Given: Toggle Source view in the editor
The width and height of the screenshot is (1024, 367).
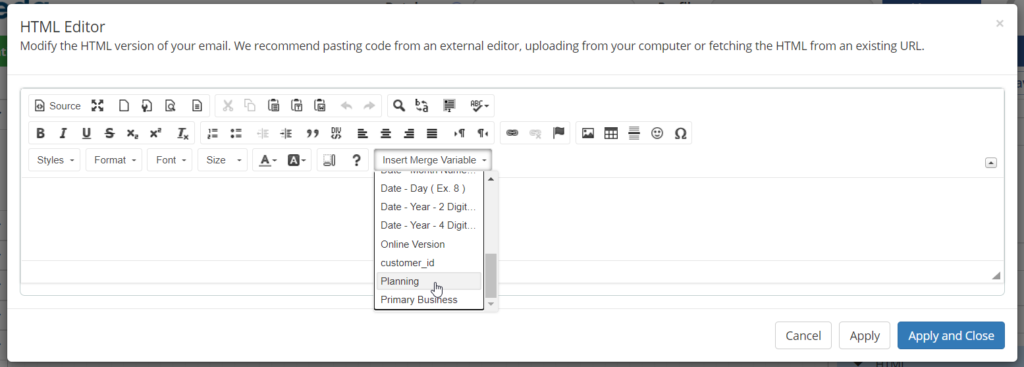Looking at the screenshot, I should [57, 106].
